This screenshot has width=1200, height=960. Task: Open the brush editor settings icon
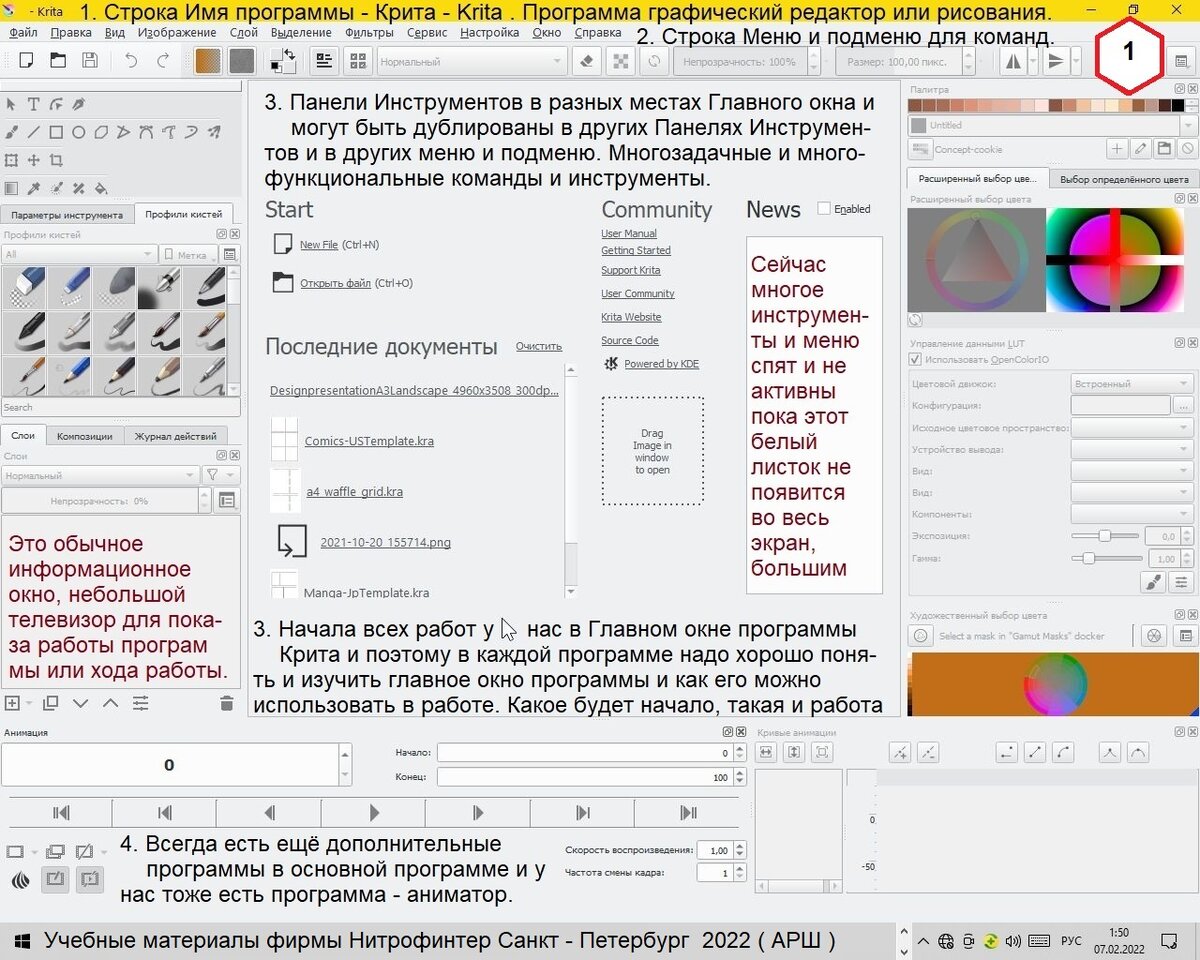click(x=324, y=61)
